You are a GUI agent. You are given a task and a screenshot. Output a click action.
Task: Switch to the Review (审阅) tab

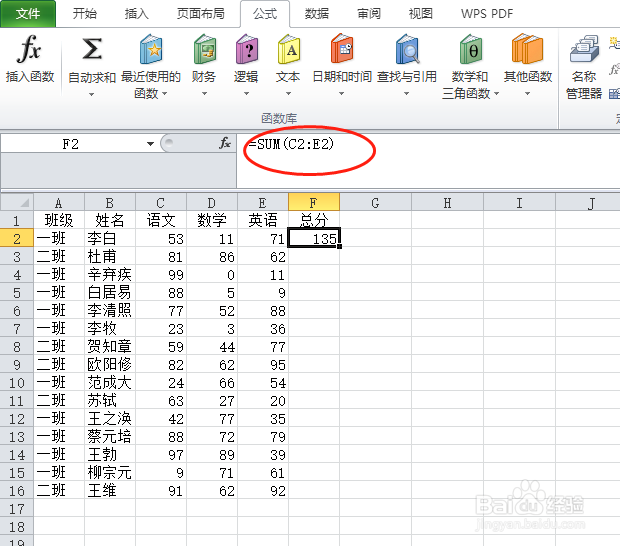pos(369,14)
